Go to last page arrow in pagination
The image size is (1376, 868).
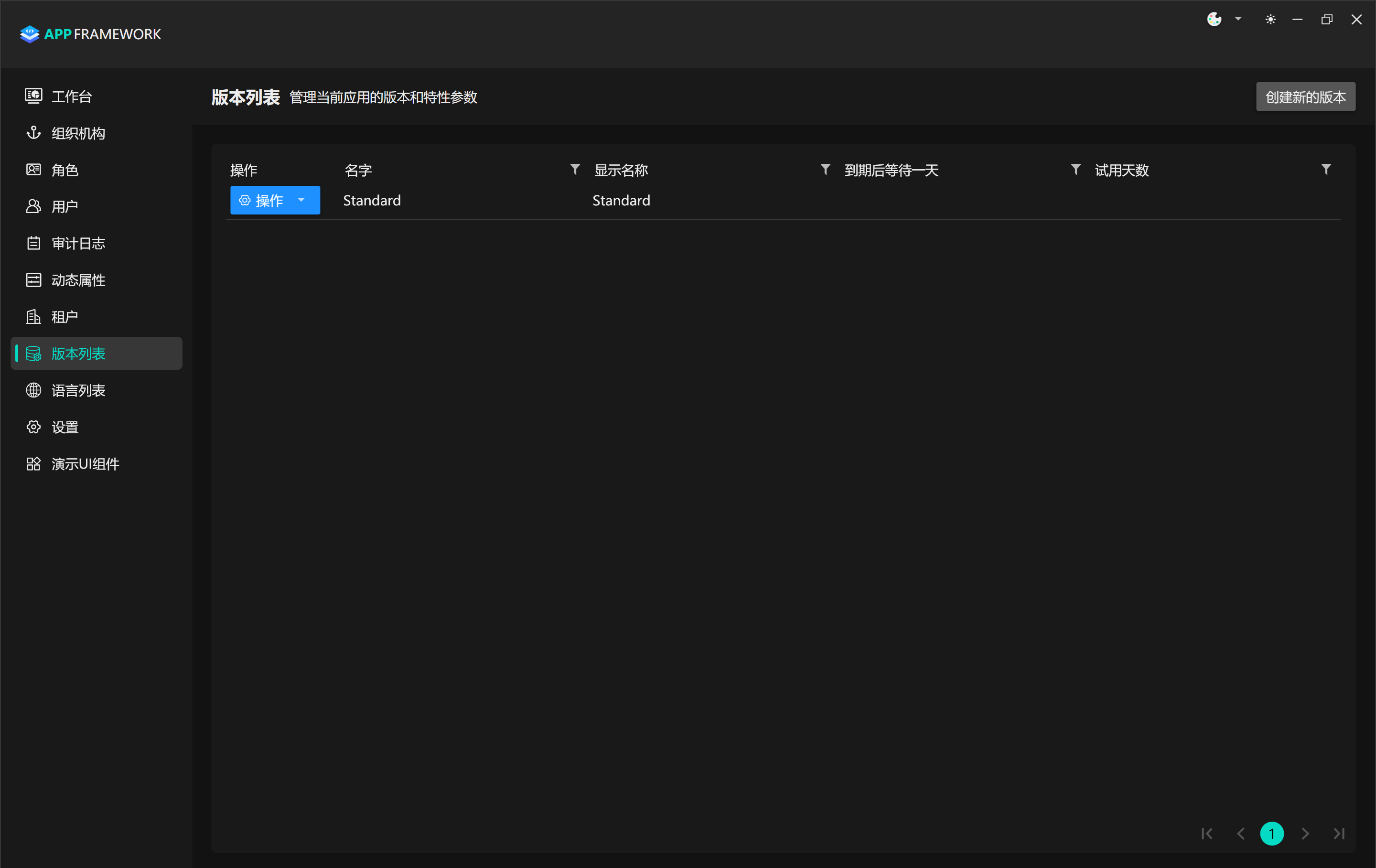tap(1339, 834)
